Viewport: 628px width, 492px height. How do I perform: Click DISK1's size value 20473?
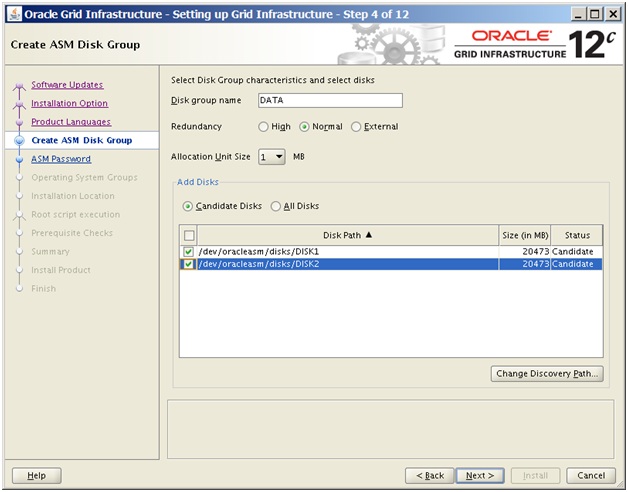click(x=535, y=252)
